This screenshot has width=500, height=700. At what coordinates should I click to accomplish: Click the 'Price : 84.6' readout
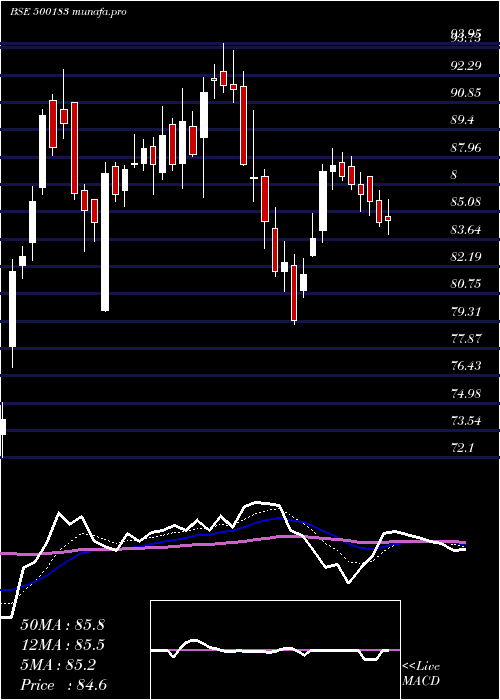(63, 685)
